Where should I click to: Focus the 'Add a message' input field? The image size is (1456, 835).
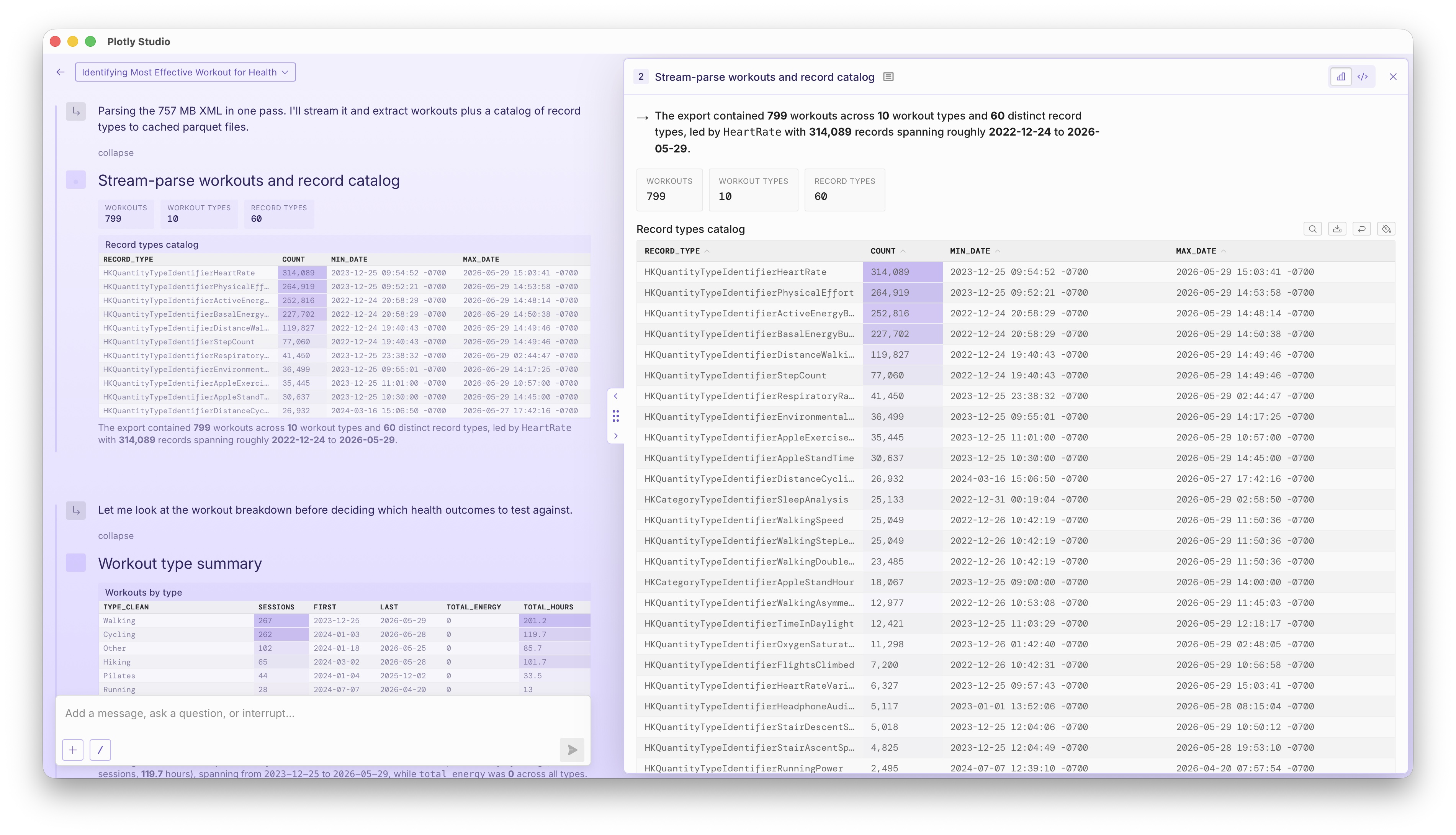[323, 714]
